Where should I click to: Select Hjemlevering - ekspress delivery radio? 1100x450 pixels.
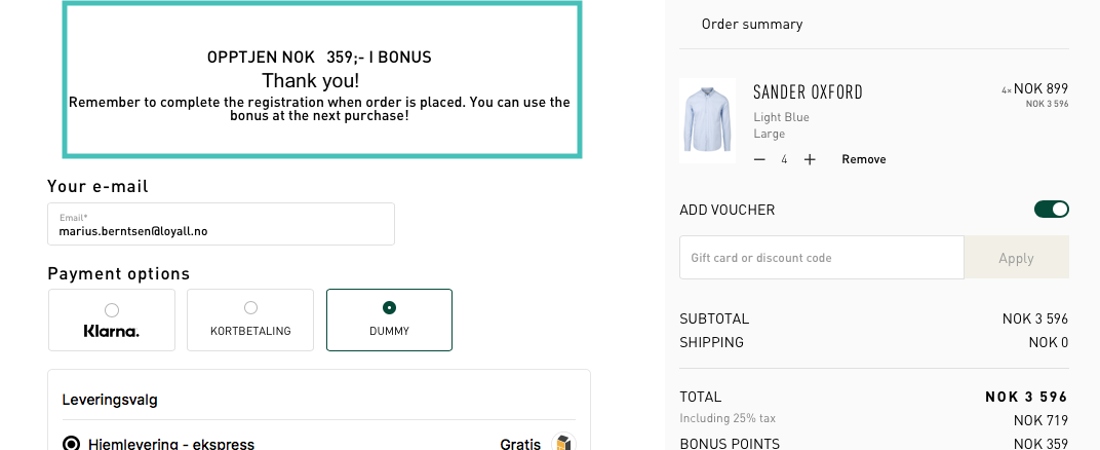(x=71, y=443)
